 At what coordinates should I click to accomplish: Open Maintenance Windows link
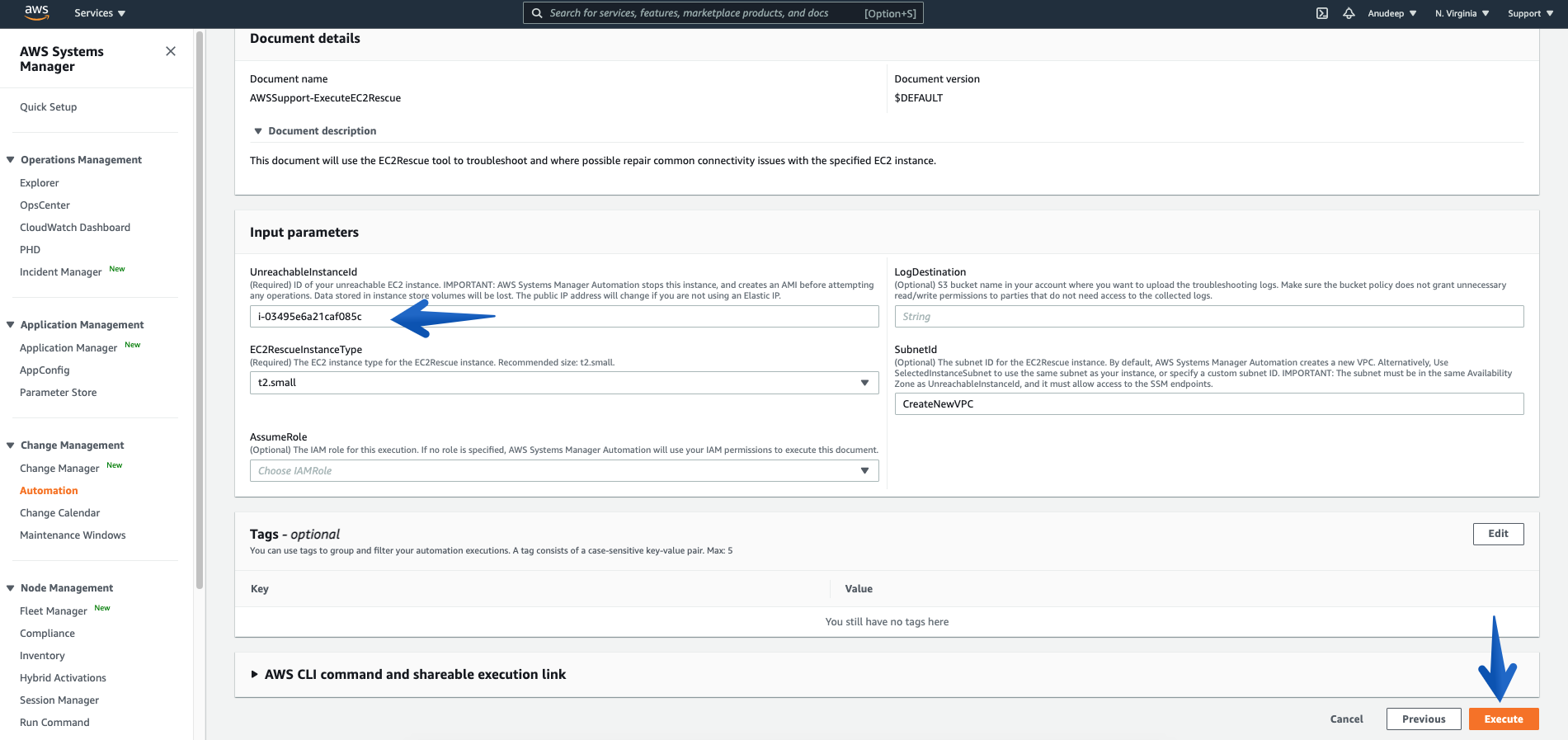[x=73, y=535]
